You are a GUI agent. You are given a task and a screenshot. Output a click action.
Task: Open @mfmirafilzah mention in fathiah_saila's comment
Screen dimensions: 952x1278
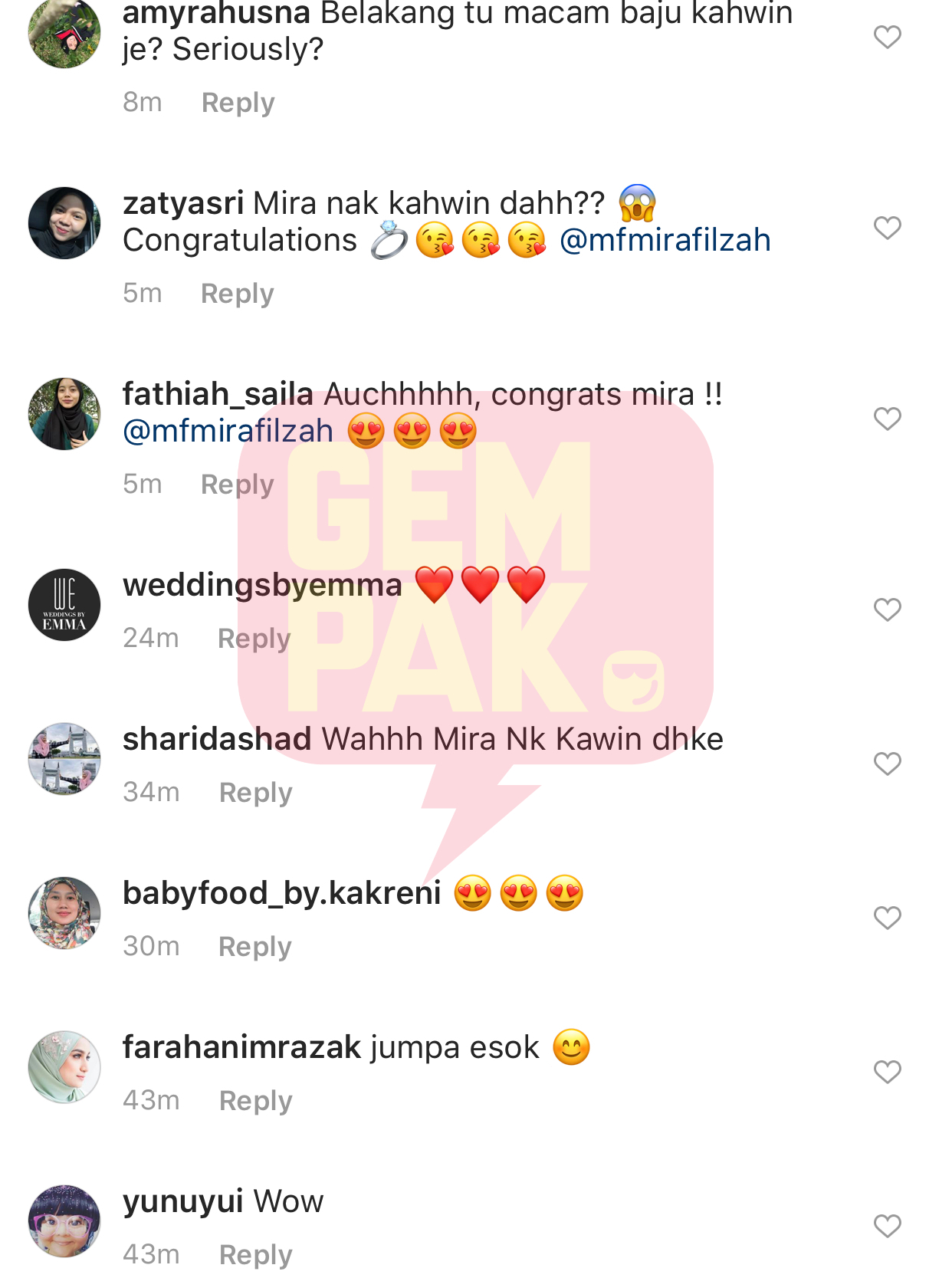228,432
